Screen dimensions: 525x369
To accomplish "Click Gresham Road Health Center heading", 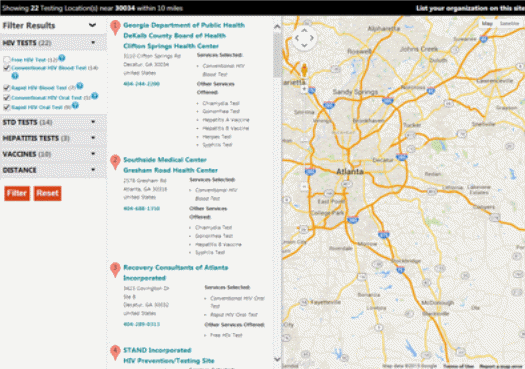I will click(170, 170).
